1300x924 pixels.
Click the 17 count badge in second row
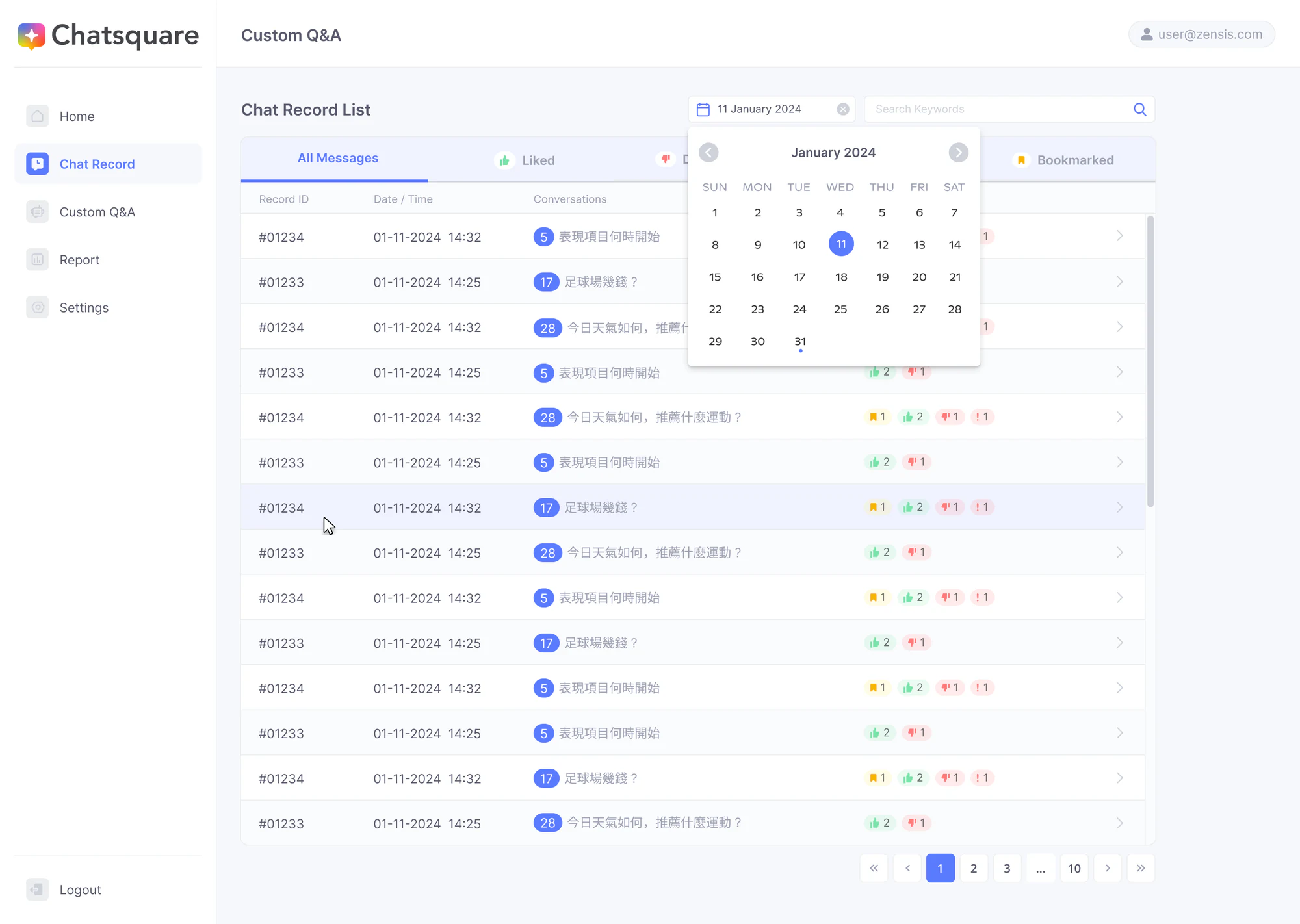546,282
